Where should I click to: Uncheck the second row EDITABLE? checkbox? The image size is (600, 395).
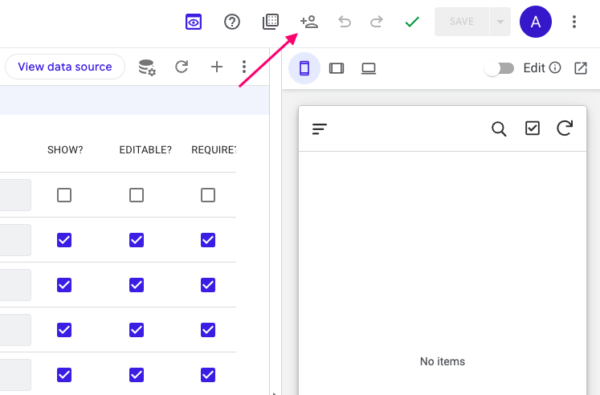[x=136, y=240]
